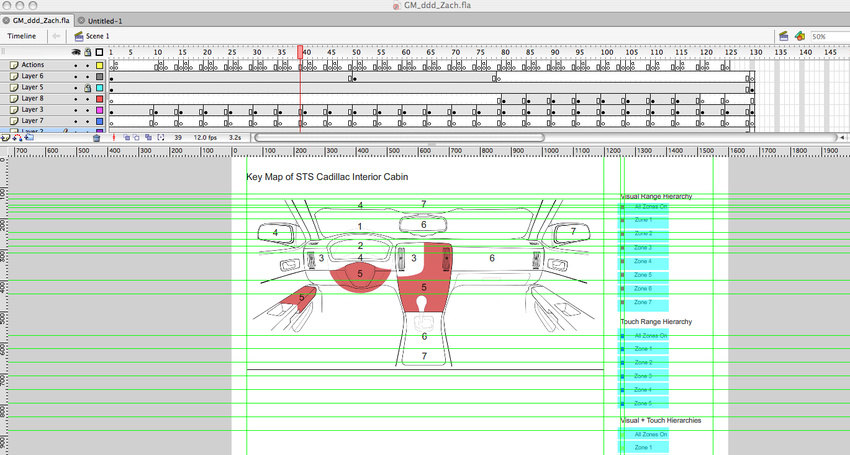850x455 pixels.
Task: Enable Onion Skin button
Action: click(126, 138)
